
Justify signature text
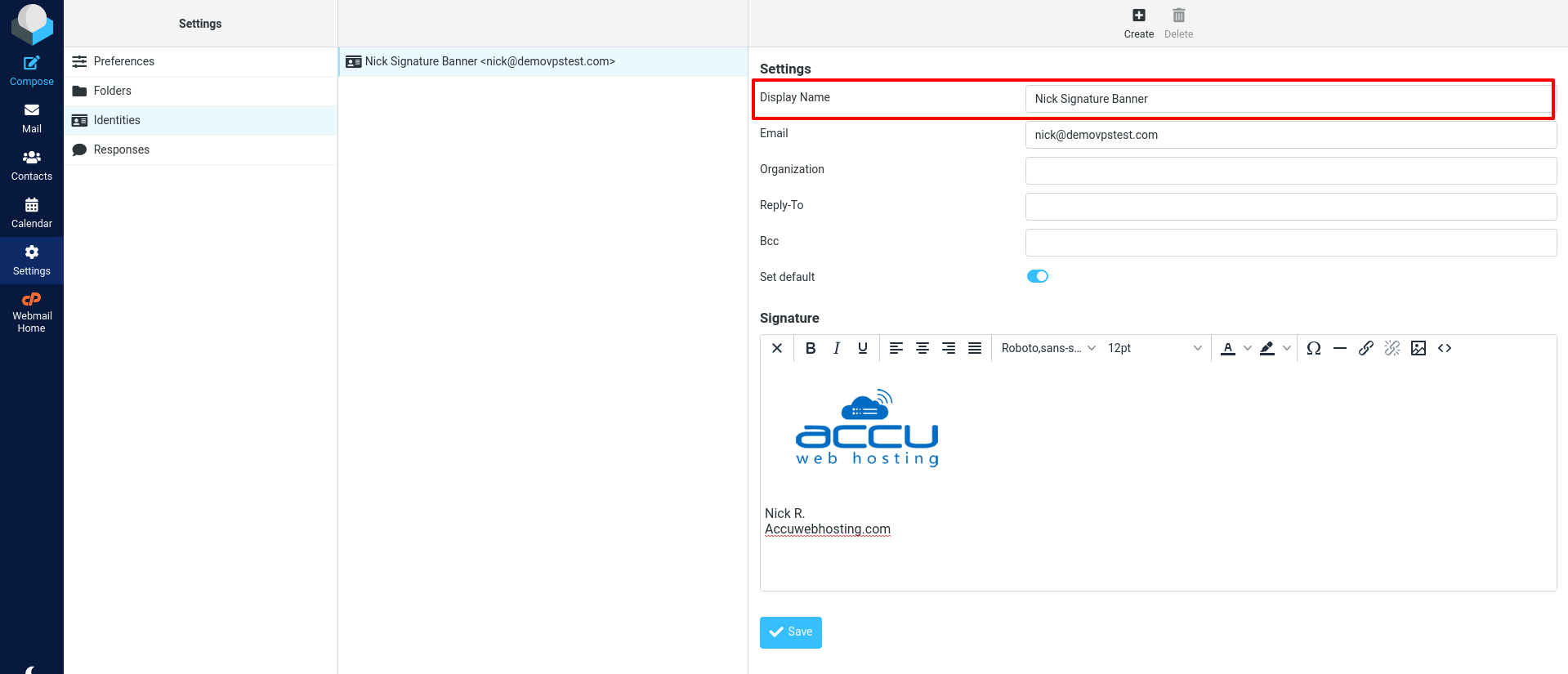(975, 348)
